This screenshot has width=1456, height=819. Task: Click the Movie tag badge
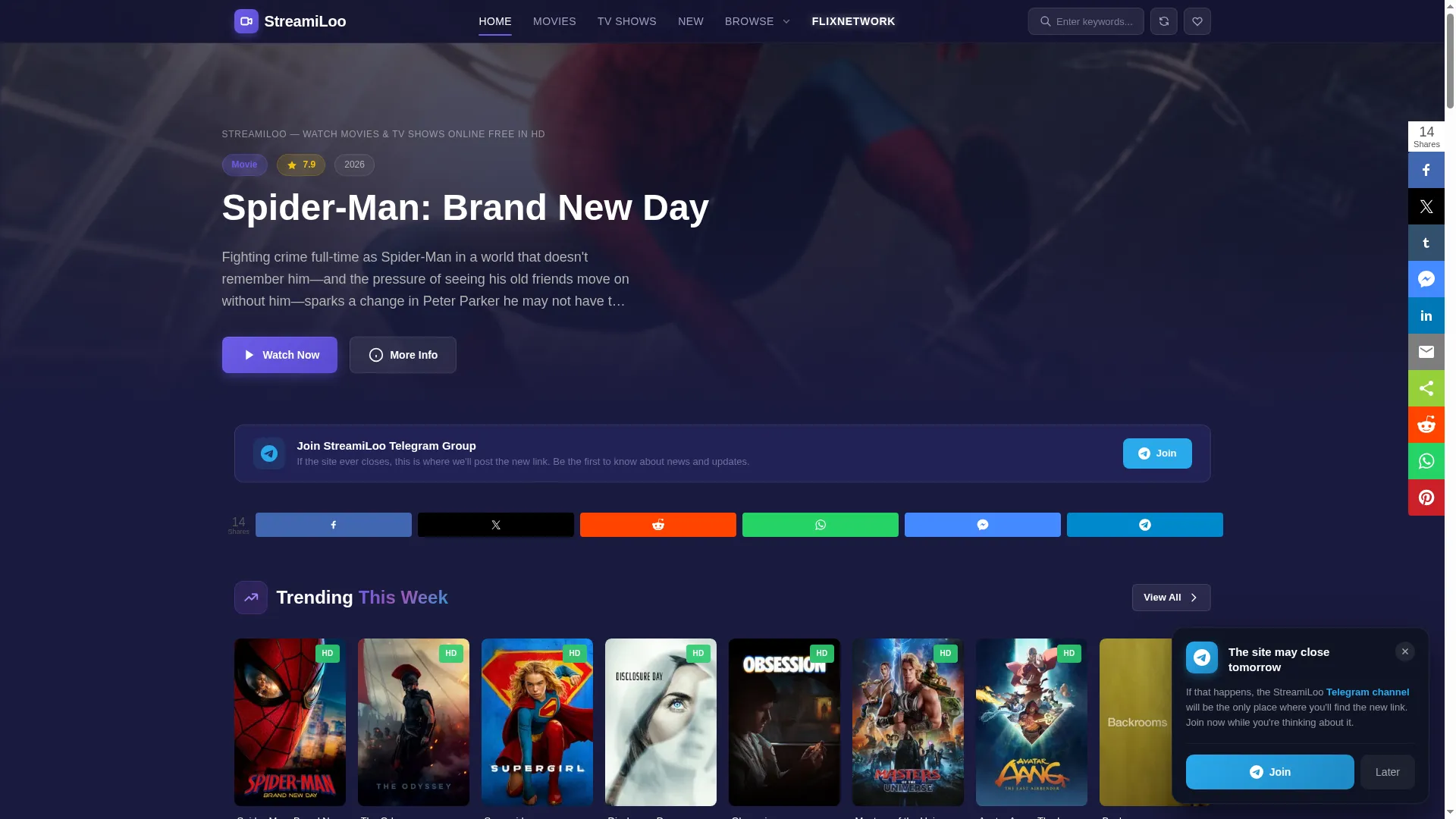(244, 165)
